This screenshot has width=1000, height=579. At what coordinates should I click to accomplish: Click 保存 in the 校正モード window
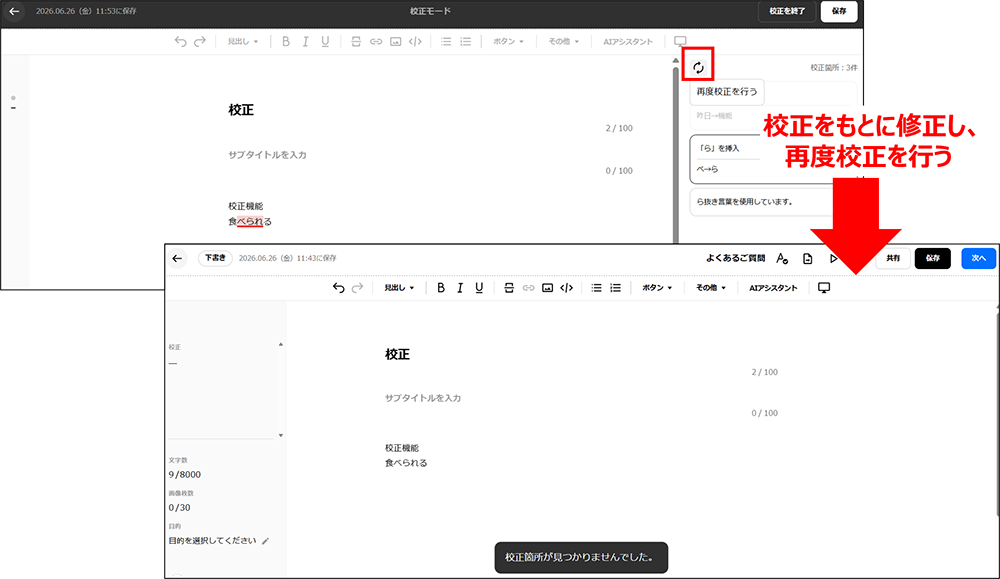point(839,11)
